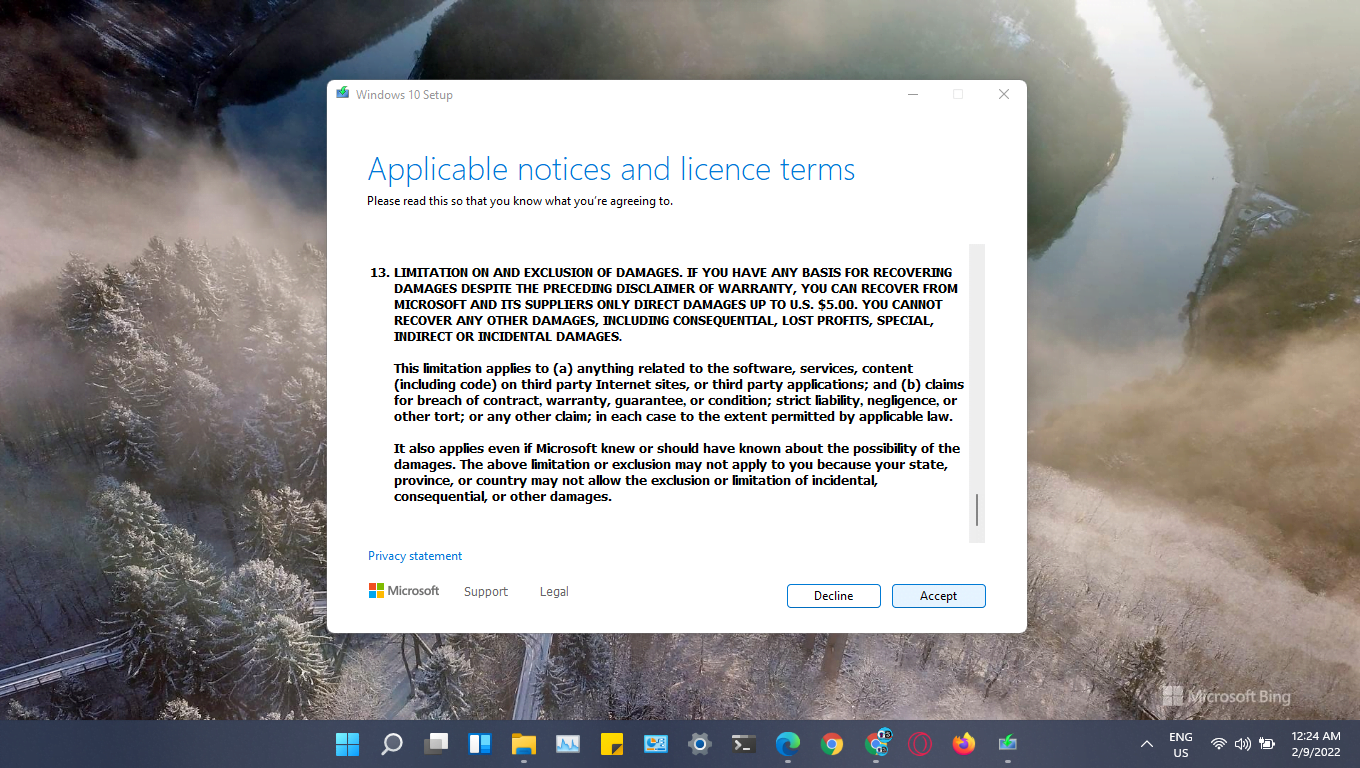Open Sticky Notes from the taskbar
Viewport: 1360px width, 768px height.
pos(612,744)
